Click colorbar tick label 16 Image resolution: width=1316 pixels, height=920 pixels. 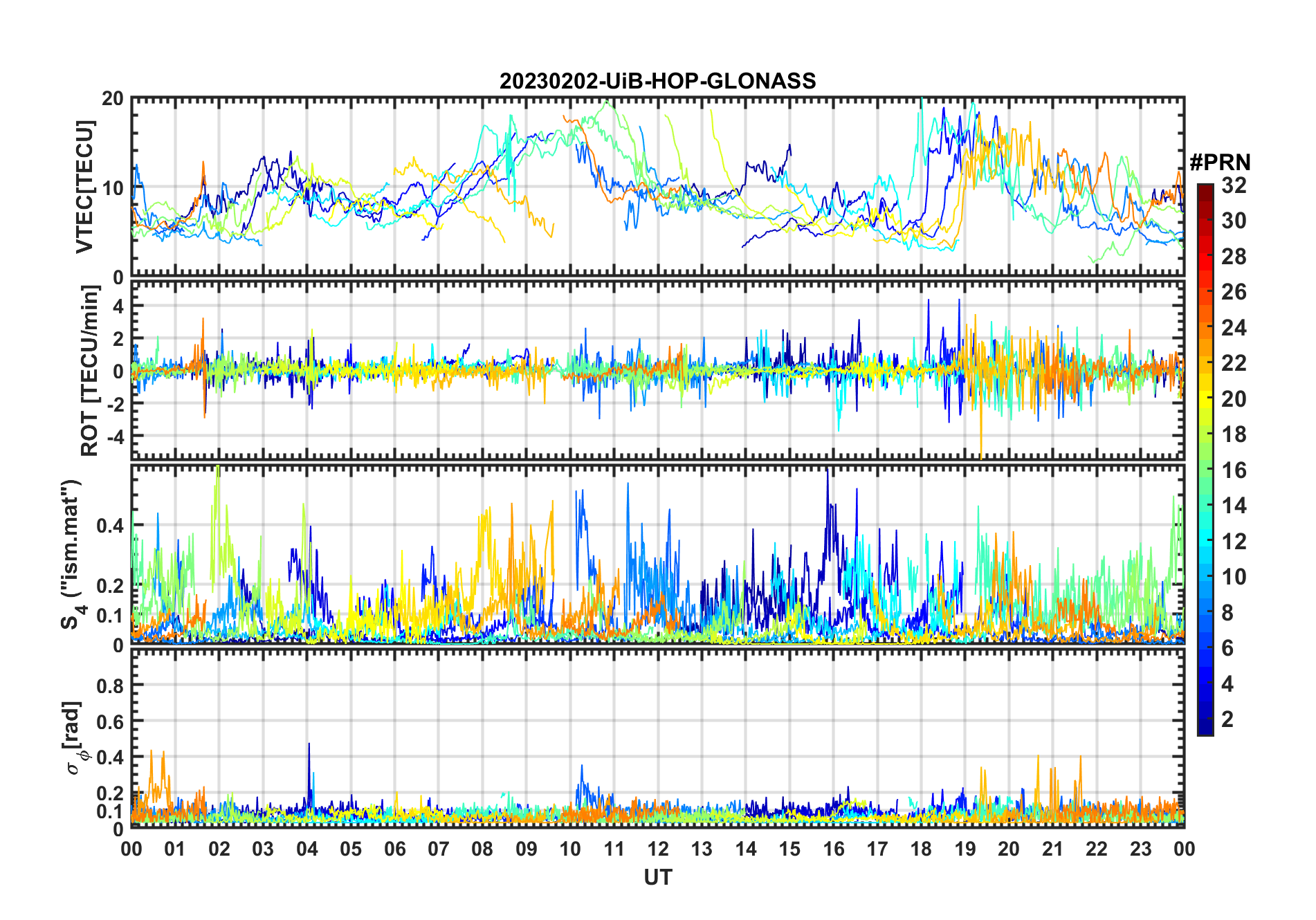point(1234,470)
